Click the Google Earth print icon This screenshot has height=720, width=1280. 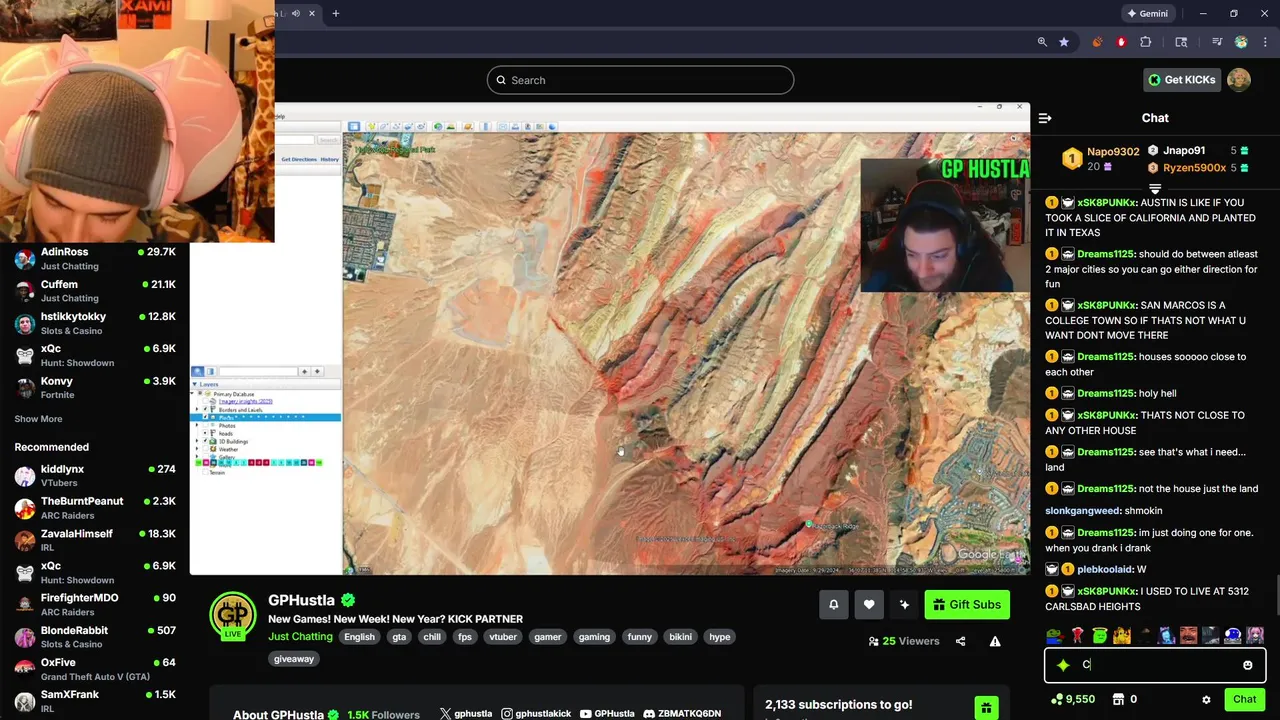pos(515,126)
